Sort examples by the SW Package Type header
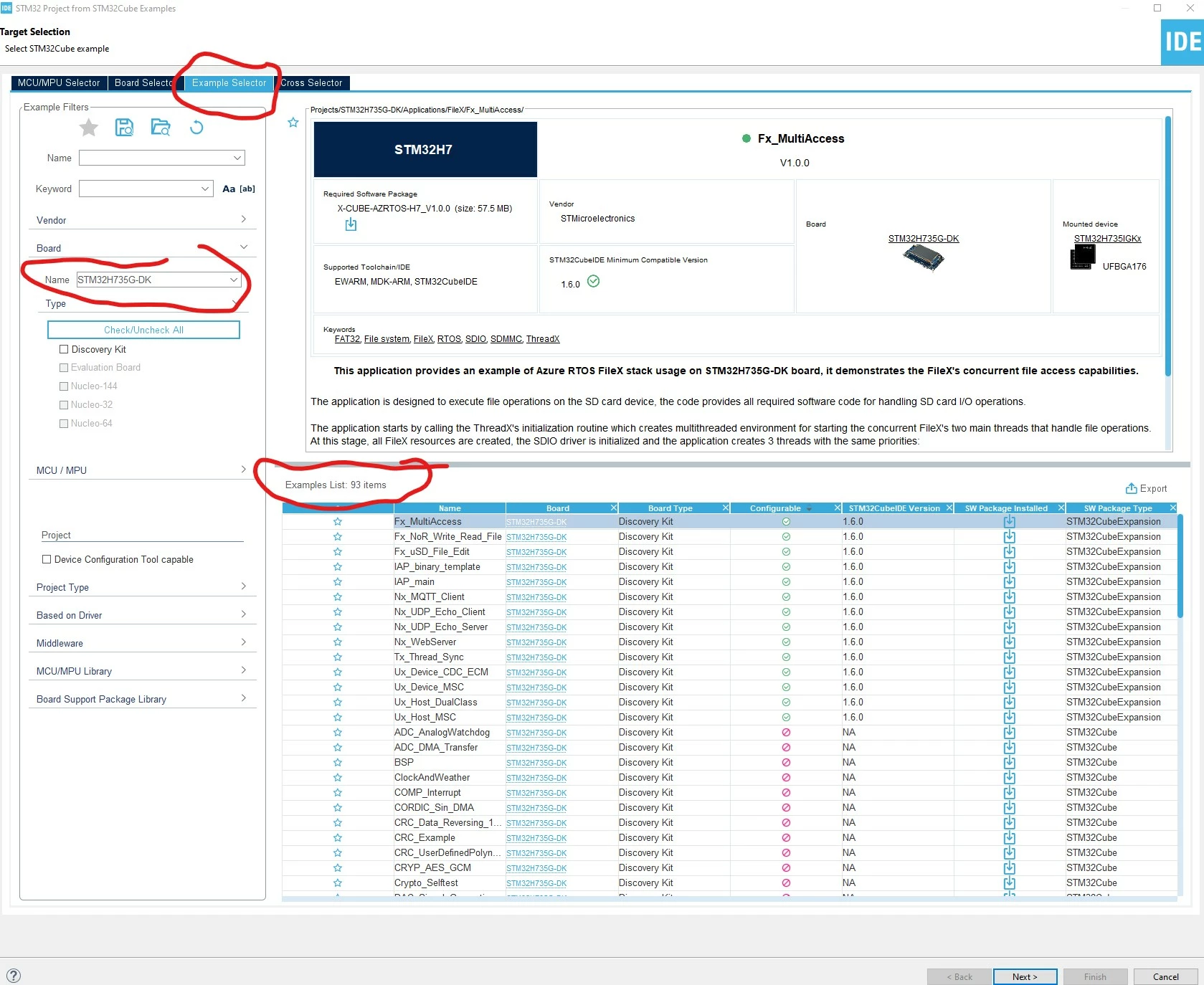Viewport: 1204px width, 985px height. (1117, 508)
